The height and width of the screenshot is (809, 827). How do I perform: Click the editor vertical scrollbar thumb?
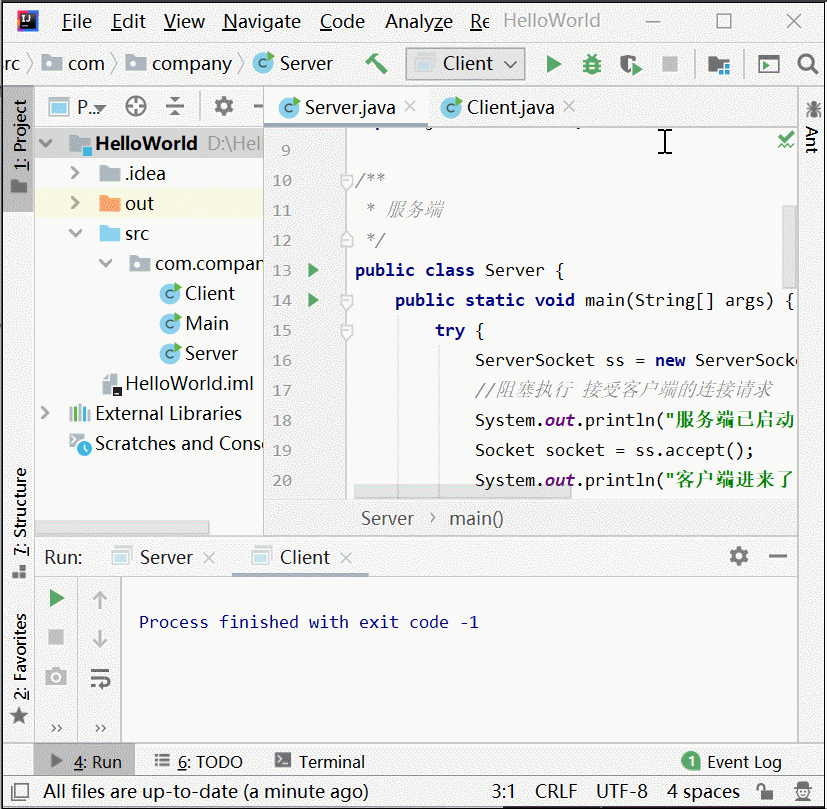tap(789, 246)
